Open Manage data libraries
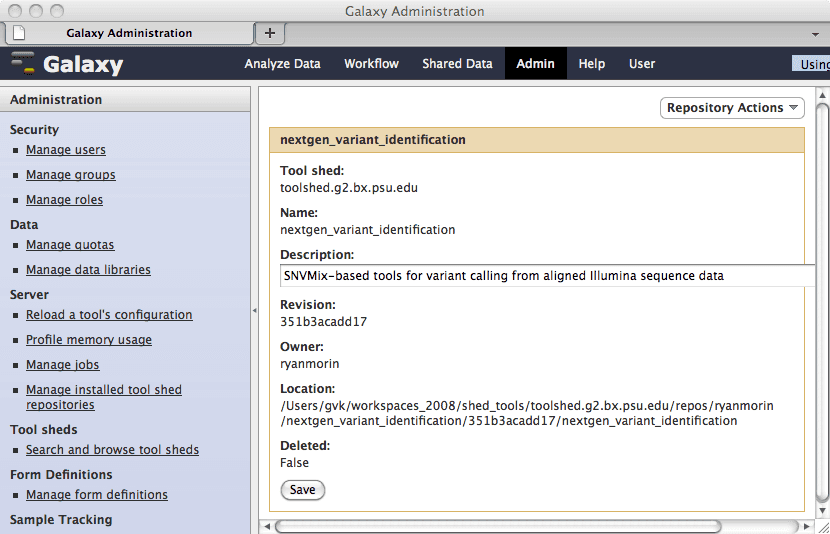 click(x=88, y=270)
